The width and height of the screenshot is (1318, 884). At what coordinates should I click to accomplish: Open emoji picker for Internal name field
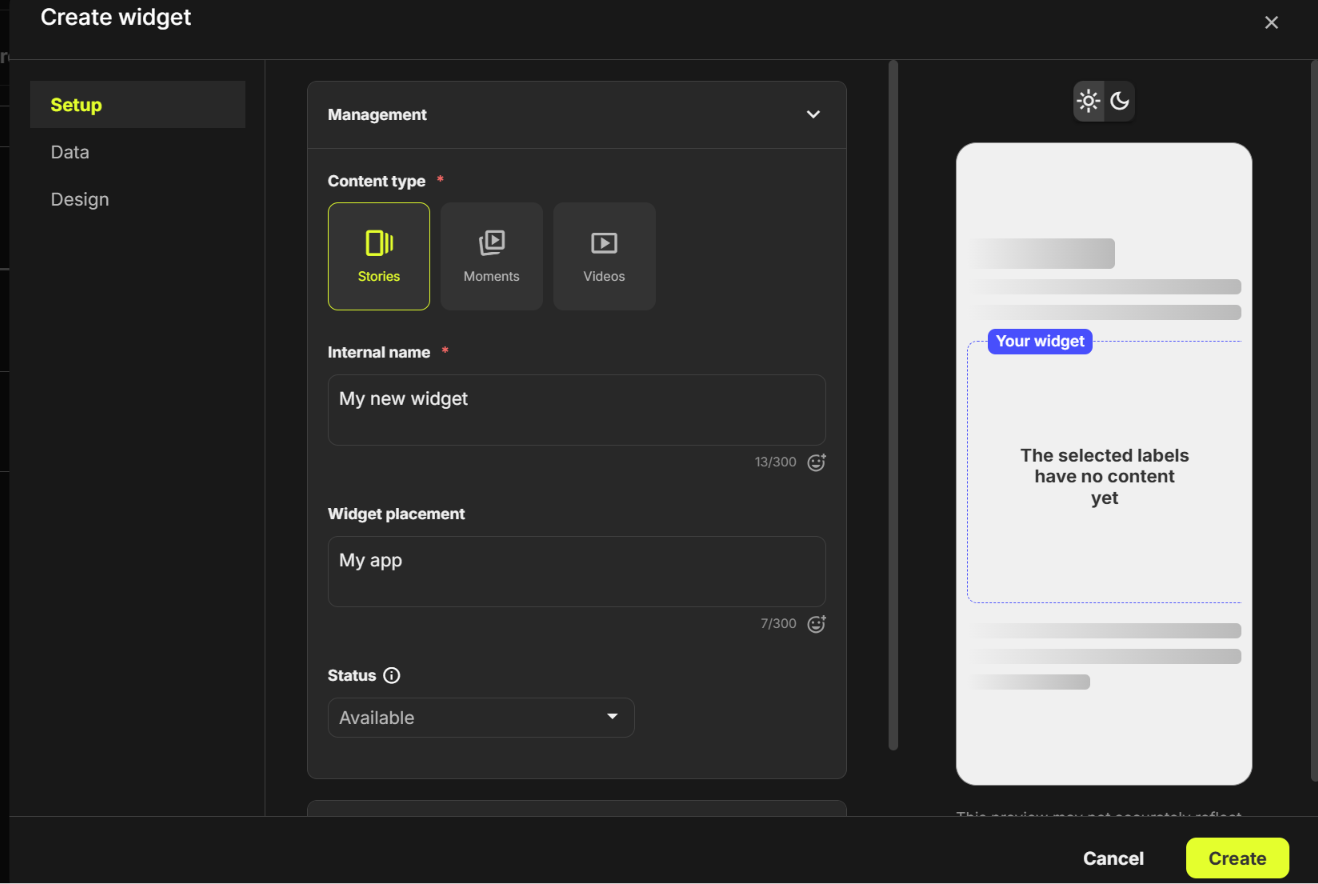click(x=816, y=462)
